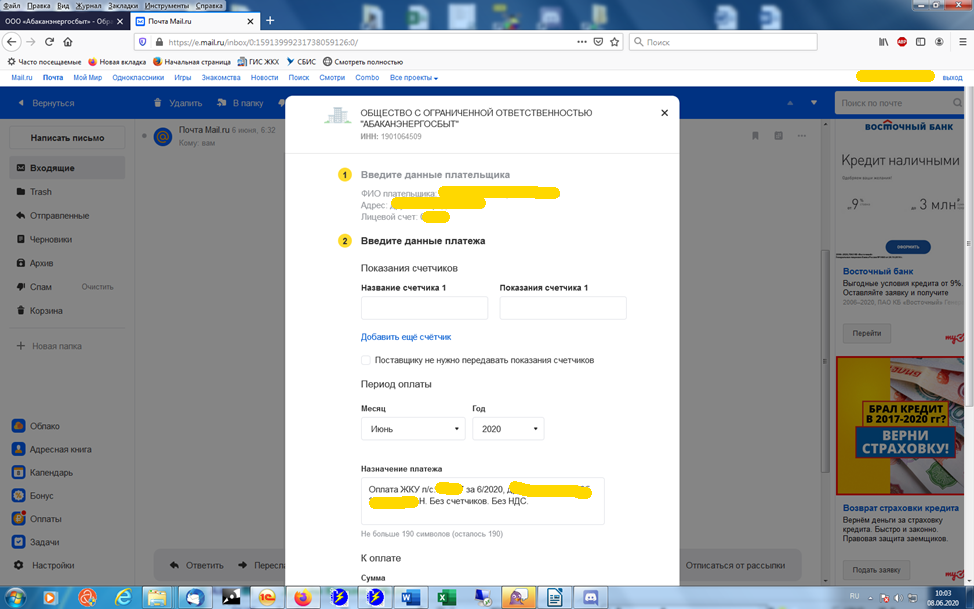Bookmark this page with the star icon
The height and width of the screenshot is (609, 974).
coord(614,42)
